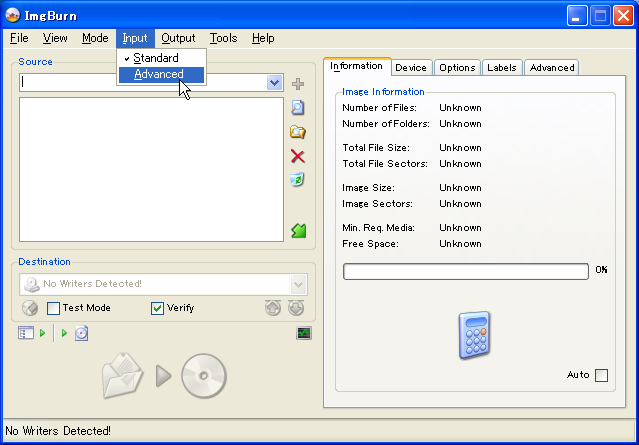This screenshot has height=445, width=639.
Task: Open the Mode menu
Action: point(95,38)
